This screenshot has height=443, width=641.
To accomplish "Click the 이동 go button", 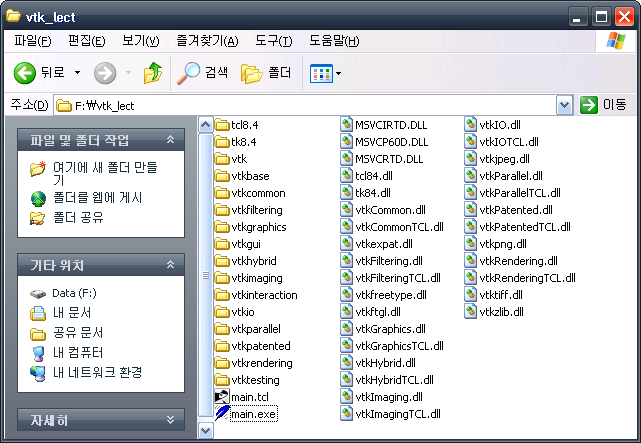I will [603, 105].
